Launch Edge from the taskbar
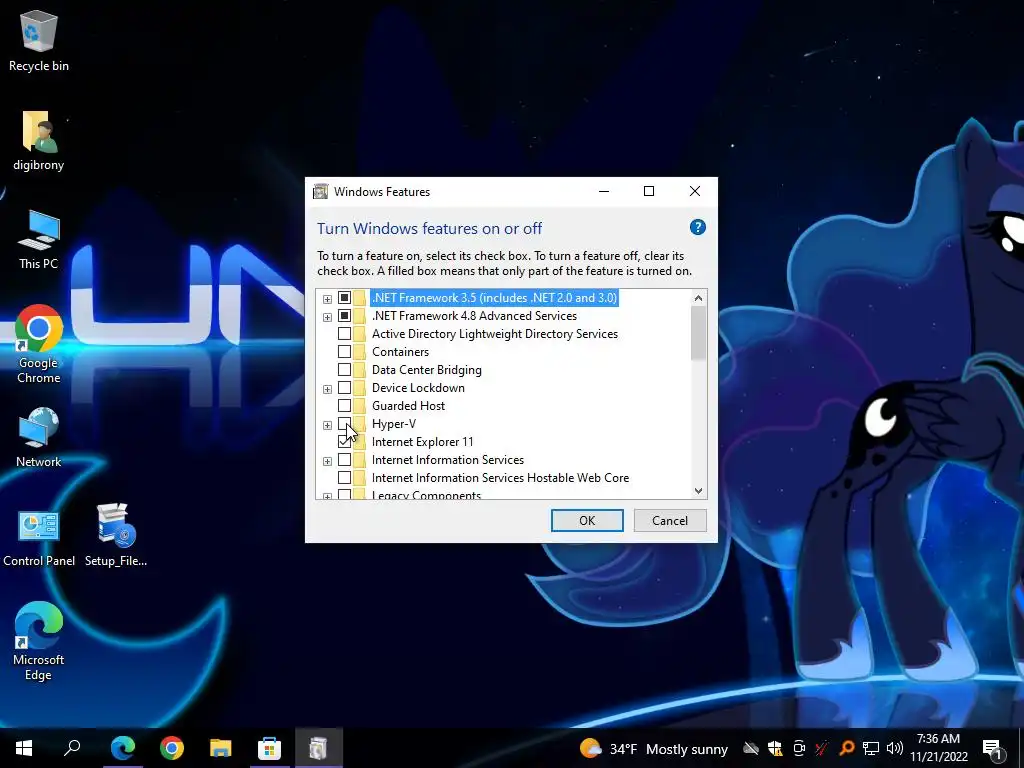This screenshot has height=768, width=1024. (x=123, y=748)
